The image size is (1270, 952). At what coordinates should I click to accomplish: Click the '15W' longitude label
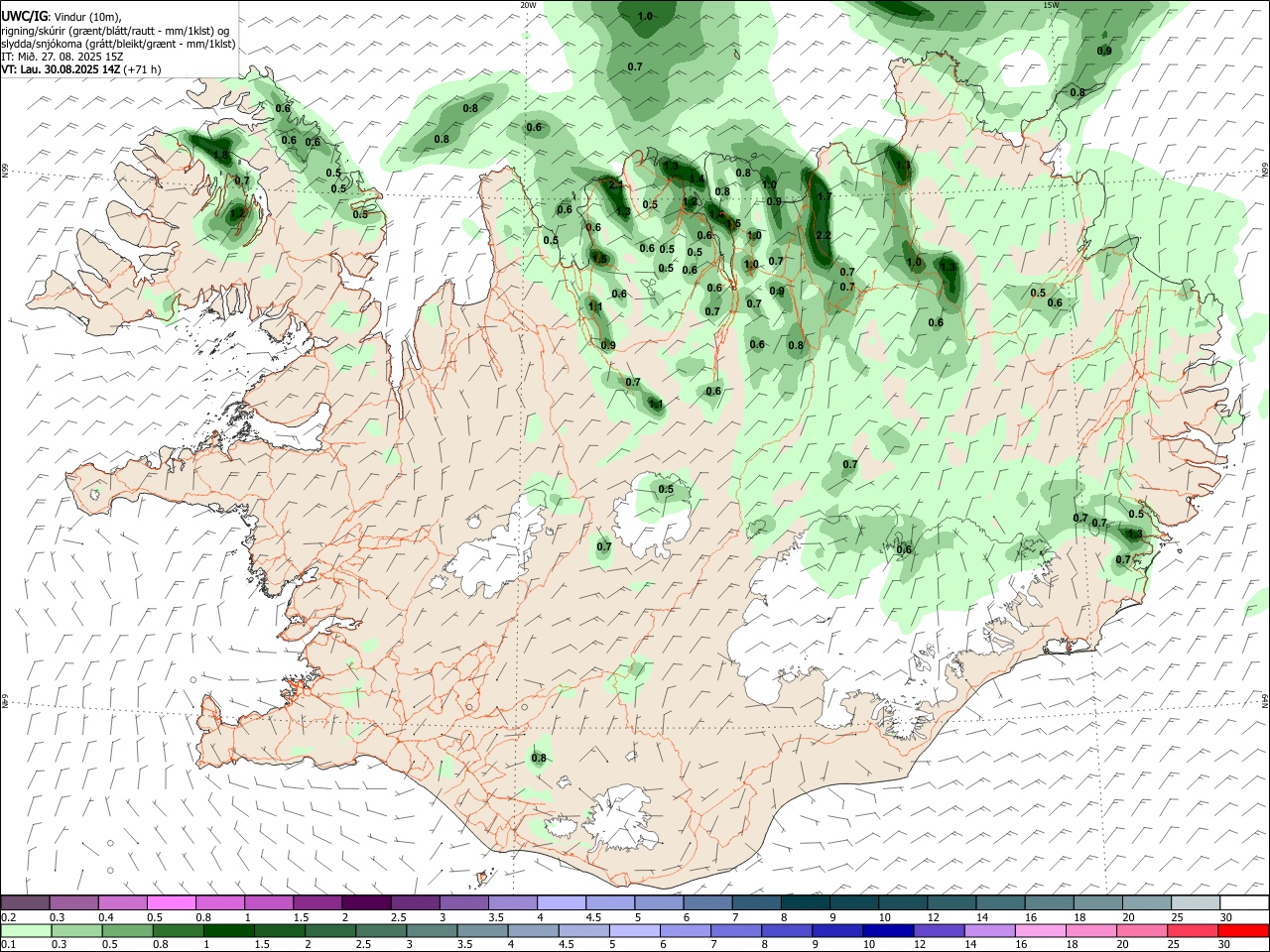tap(1051, 5)
